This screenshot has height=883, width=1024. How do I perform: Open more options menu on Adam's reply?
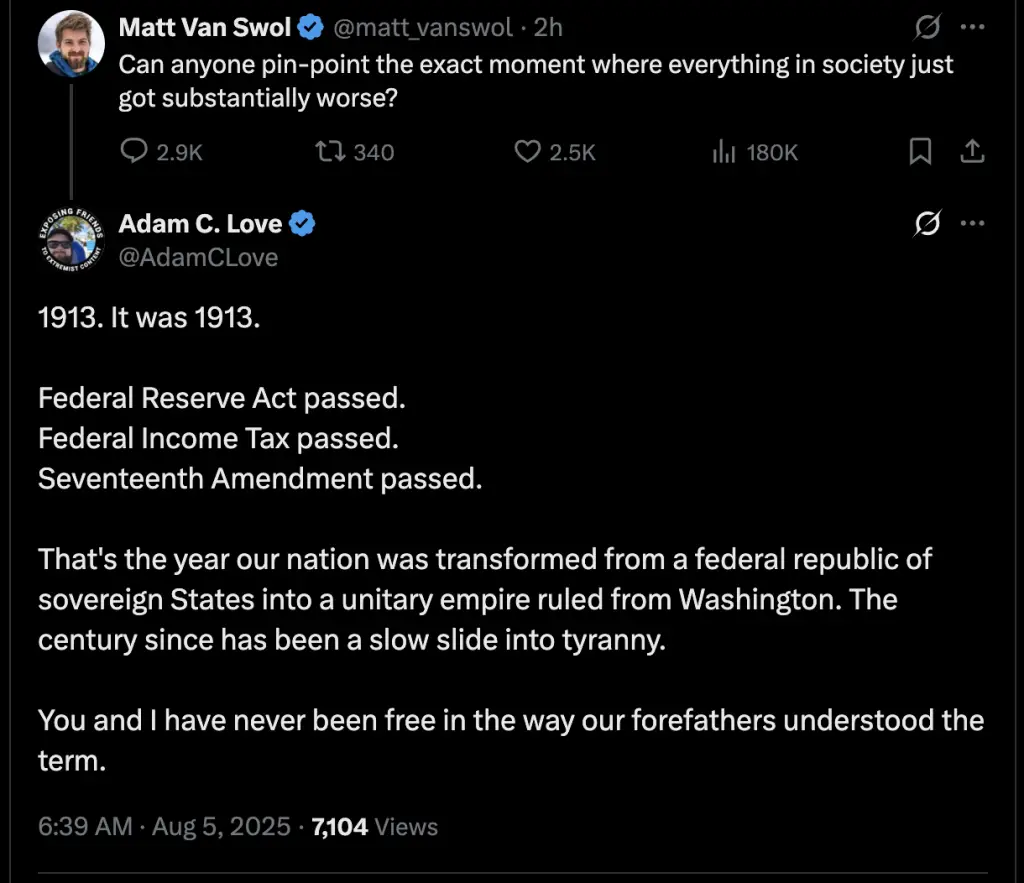[972, 223]
